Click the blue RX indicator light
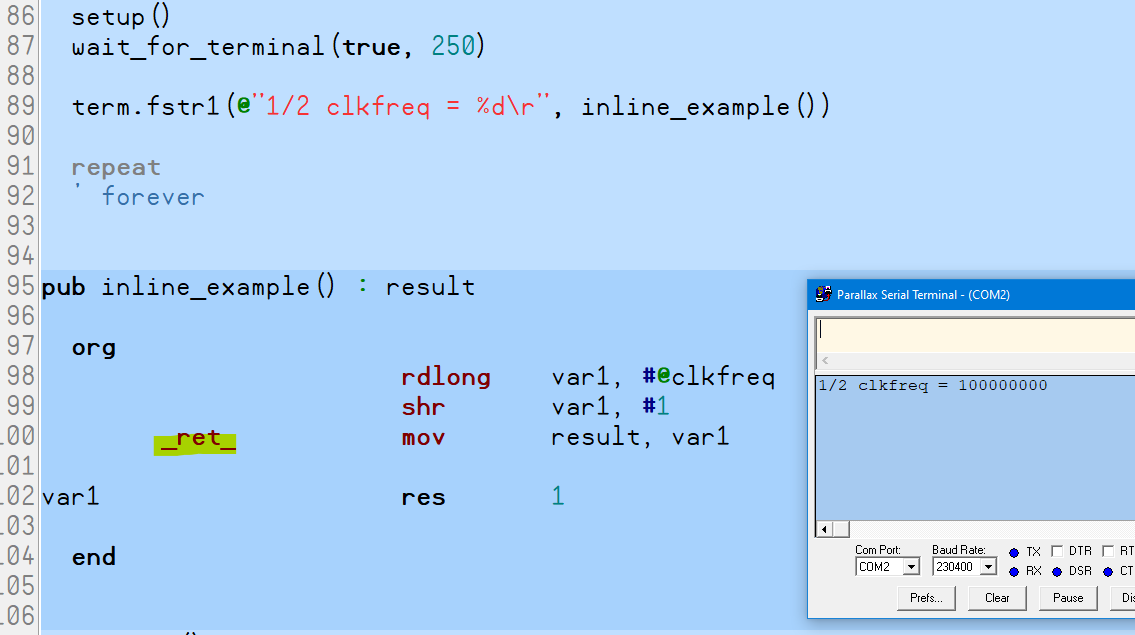This screenshot has width=1135, height=635. pos(1013,572)
